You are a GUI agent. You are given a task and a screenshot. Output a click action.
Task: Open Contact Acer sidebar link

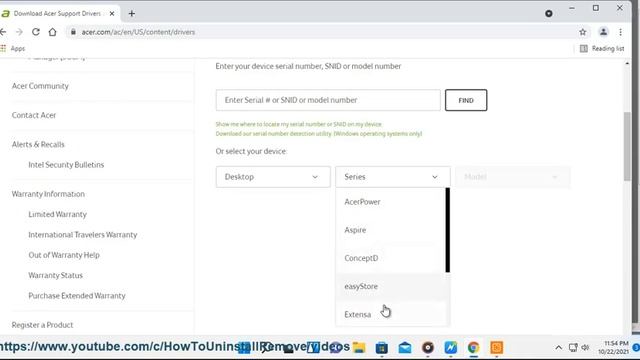34,115
